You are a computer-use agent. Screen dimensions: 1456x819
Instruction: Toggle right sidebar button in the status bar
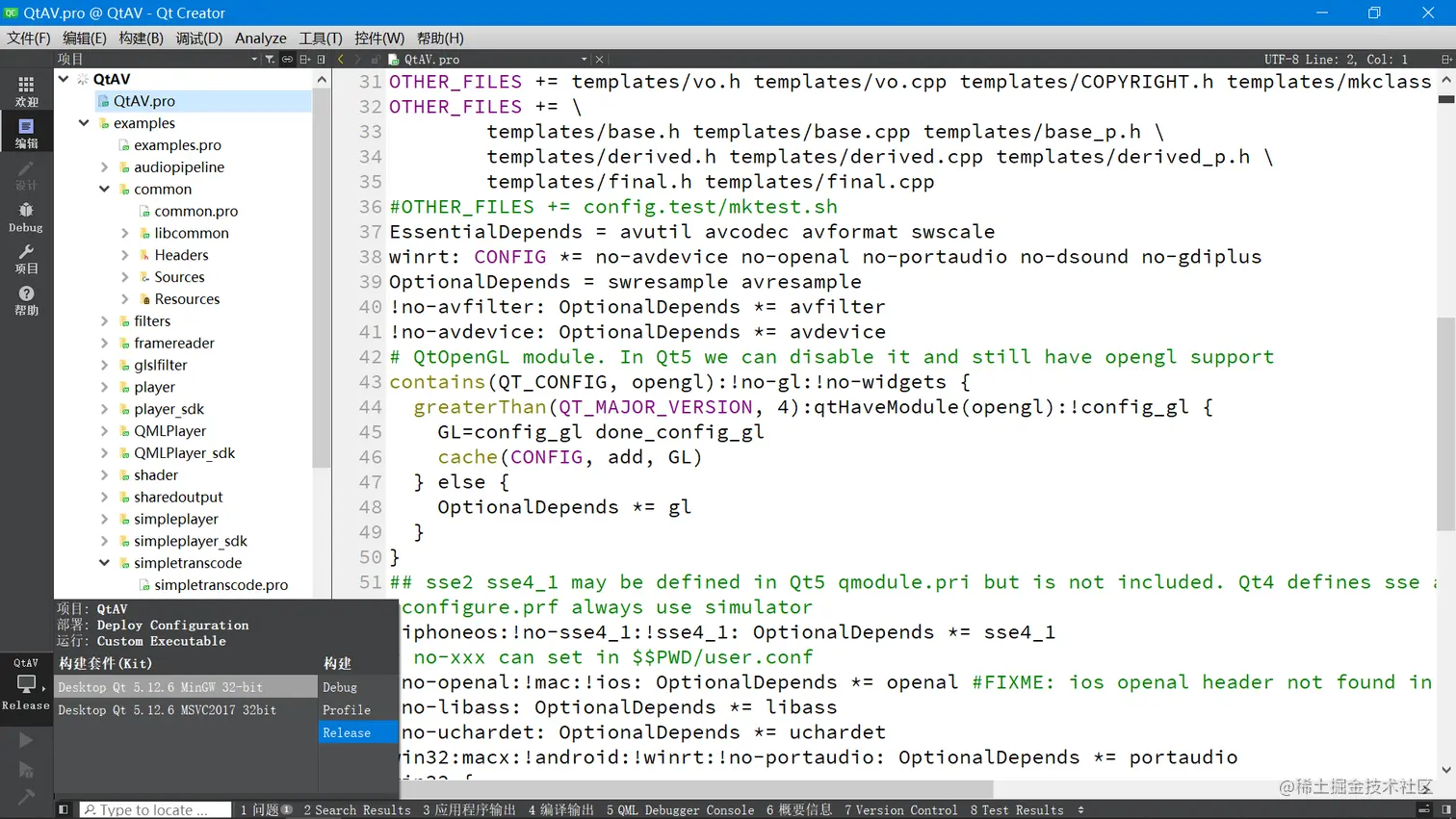point(1445,809)
